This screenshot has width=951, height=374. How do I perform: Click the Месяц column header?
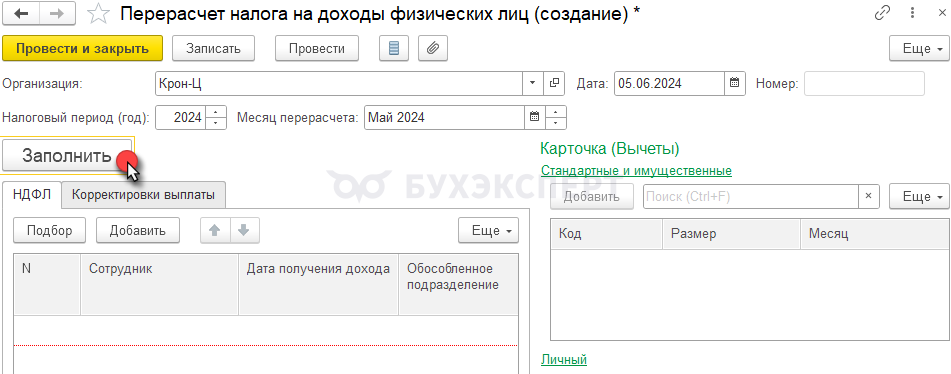[874, 233]
